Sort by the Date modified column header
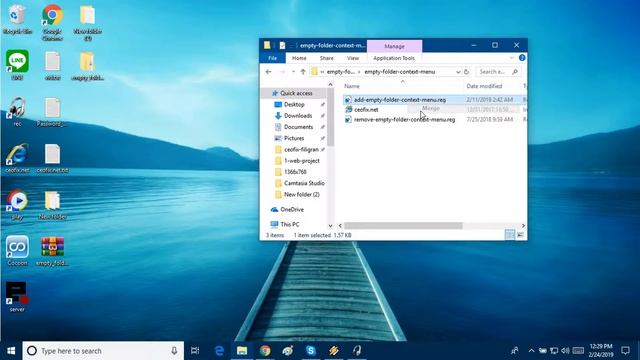The image size is (640, 360). [x=484, y=86]
